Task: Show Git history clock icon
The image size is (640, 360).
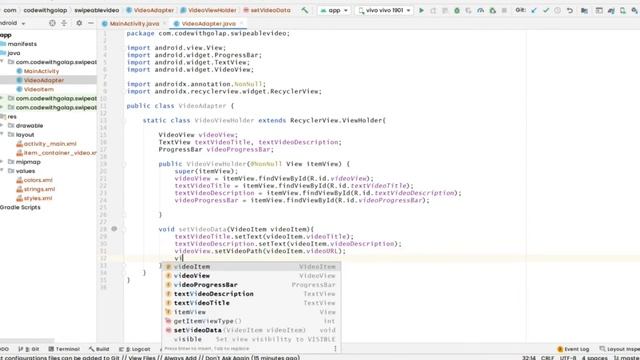Action: (x=557, y=10)
